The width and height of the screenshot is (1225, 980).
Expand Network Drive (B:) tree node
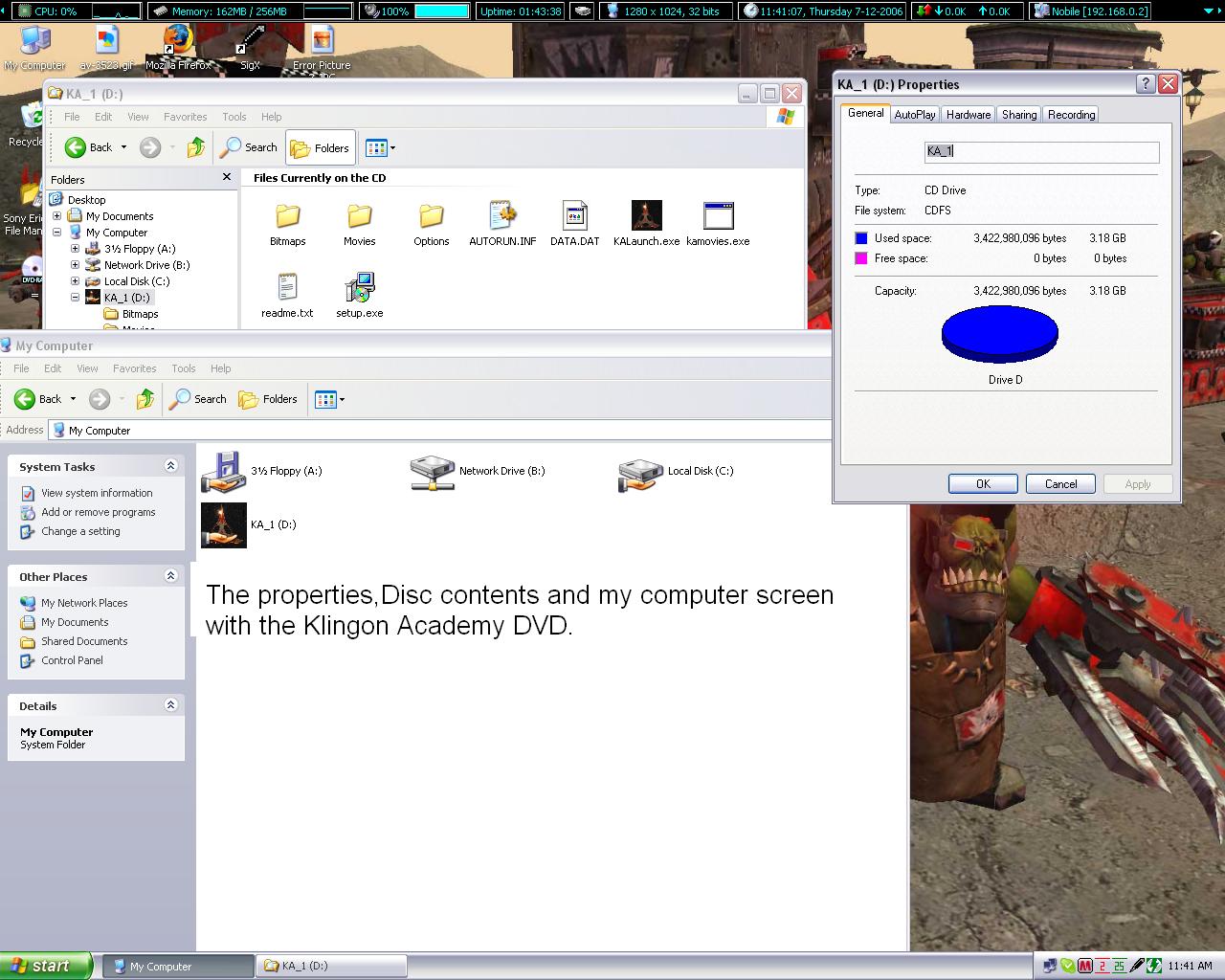[x=76, y=265]
